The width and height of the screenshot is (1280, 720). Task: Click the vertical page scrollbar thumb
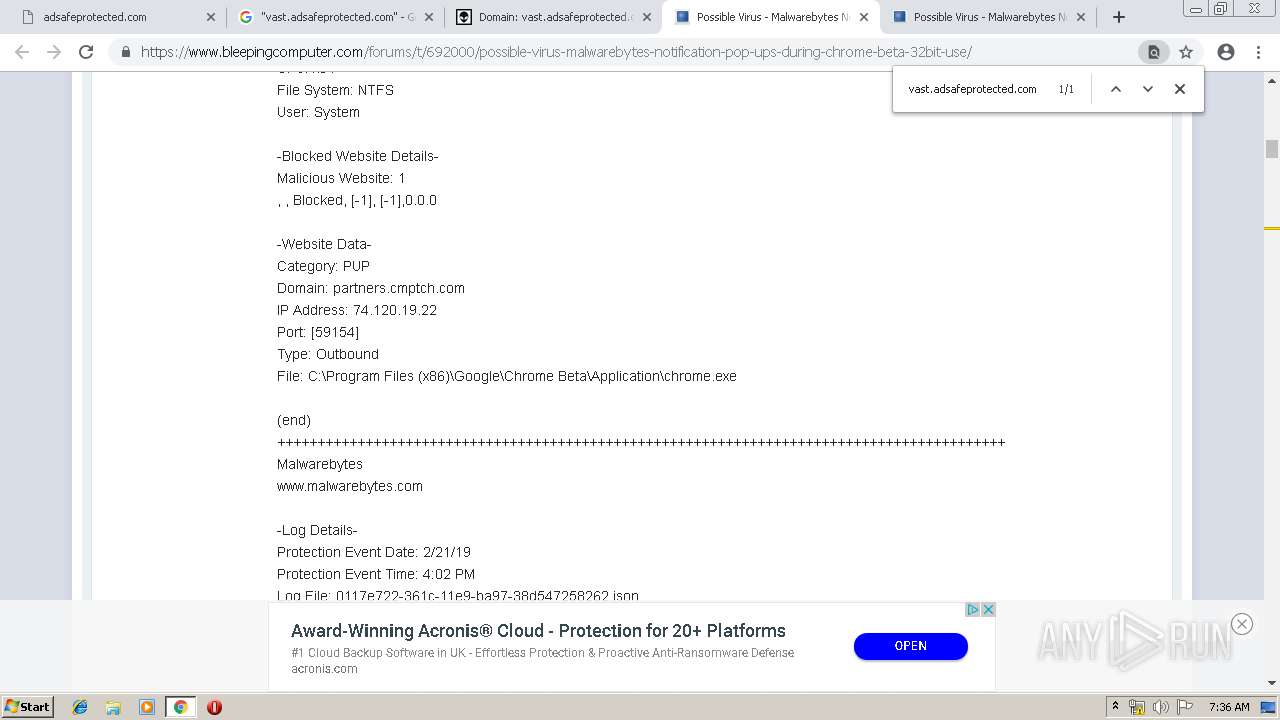pos(1272,149)
